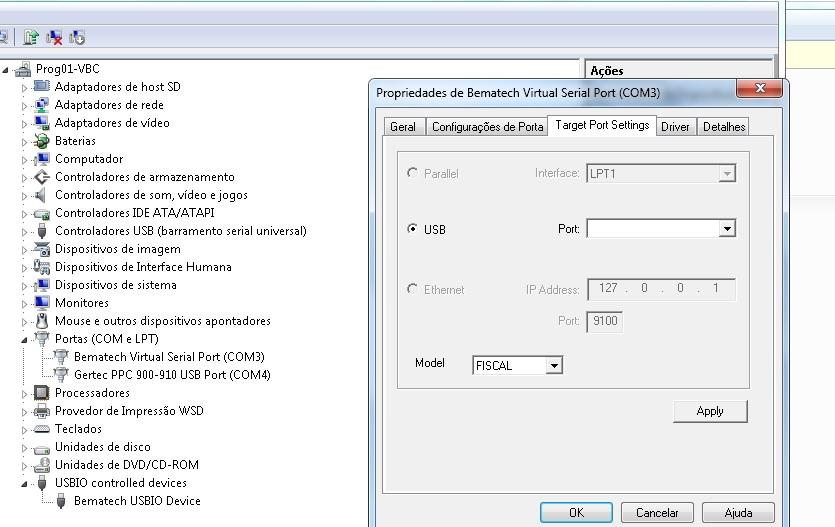Select the Bematech USBIO Device row

pyautogui.click(x=137, y=501)
